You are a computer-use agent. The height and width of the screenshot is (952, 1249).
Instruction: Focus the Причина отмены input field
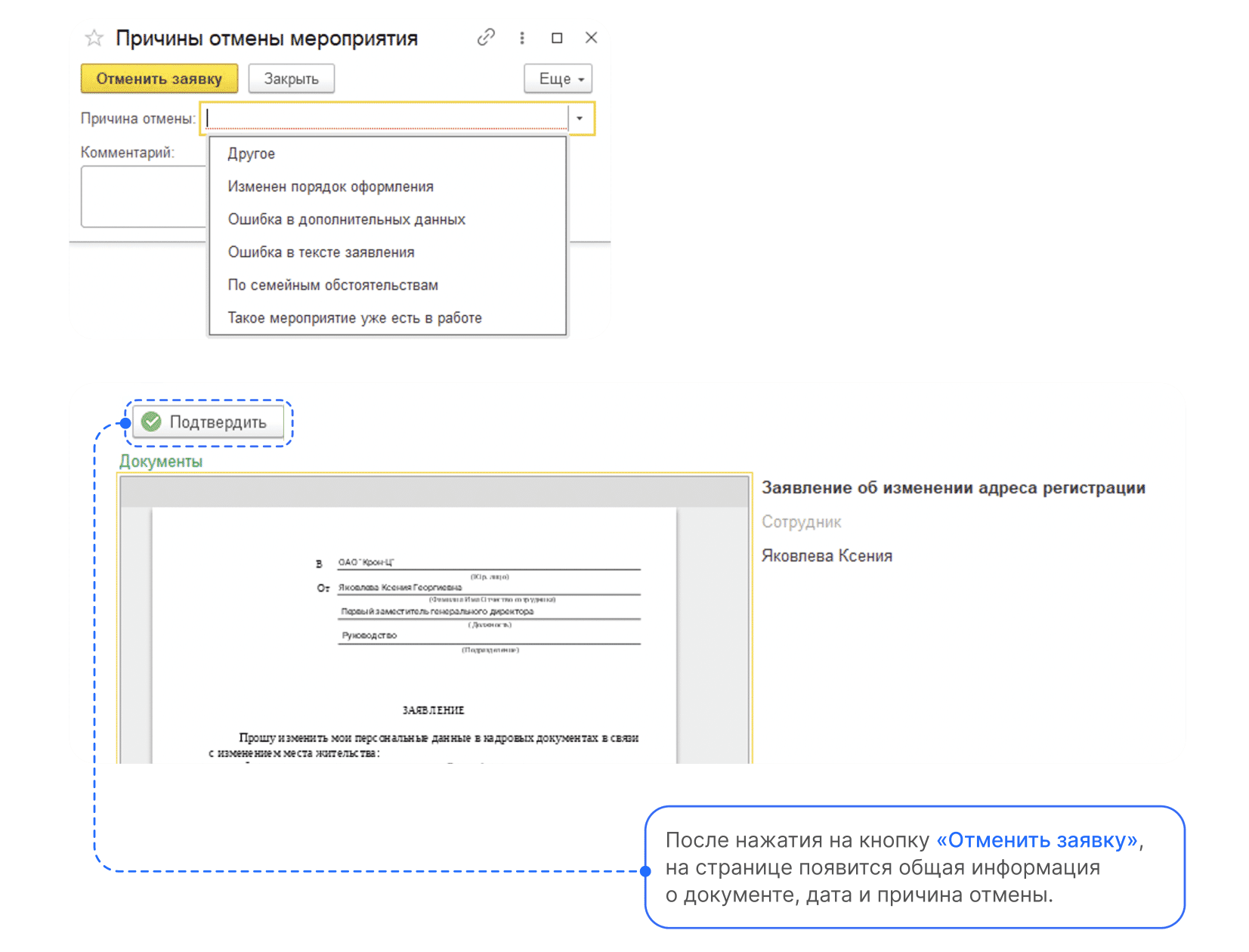pos(385,119)
